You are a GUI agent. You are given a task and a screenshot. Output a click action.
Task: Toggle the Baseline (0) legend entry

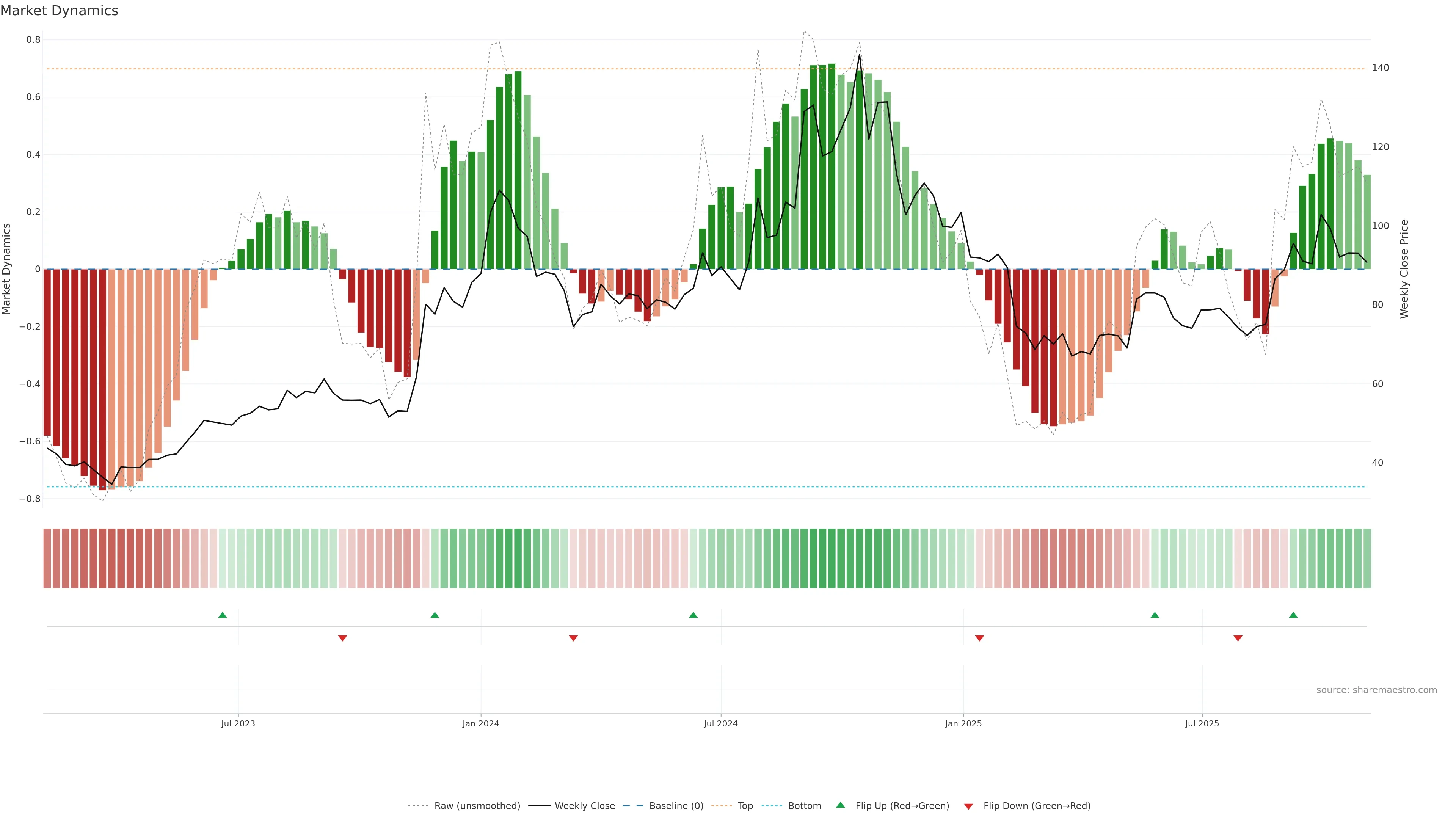point(676,806)
